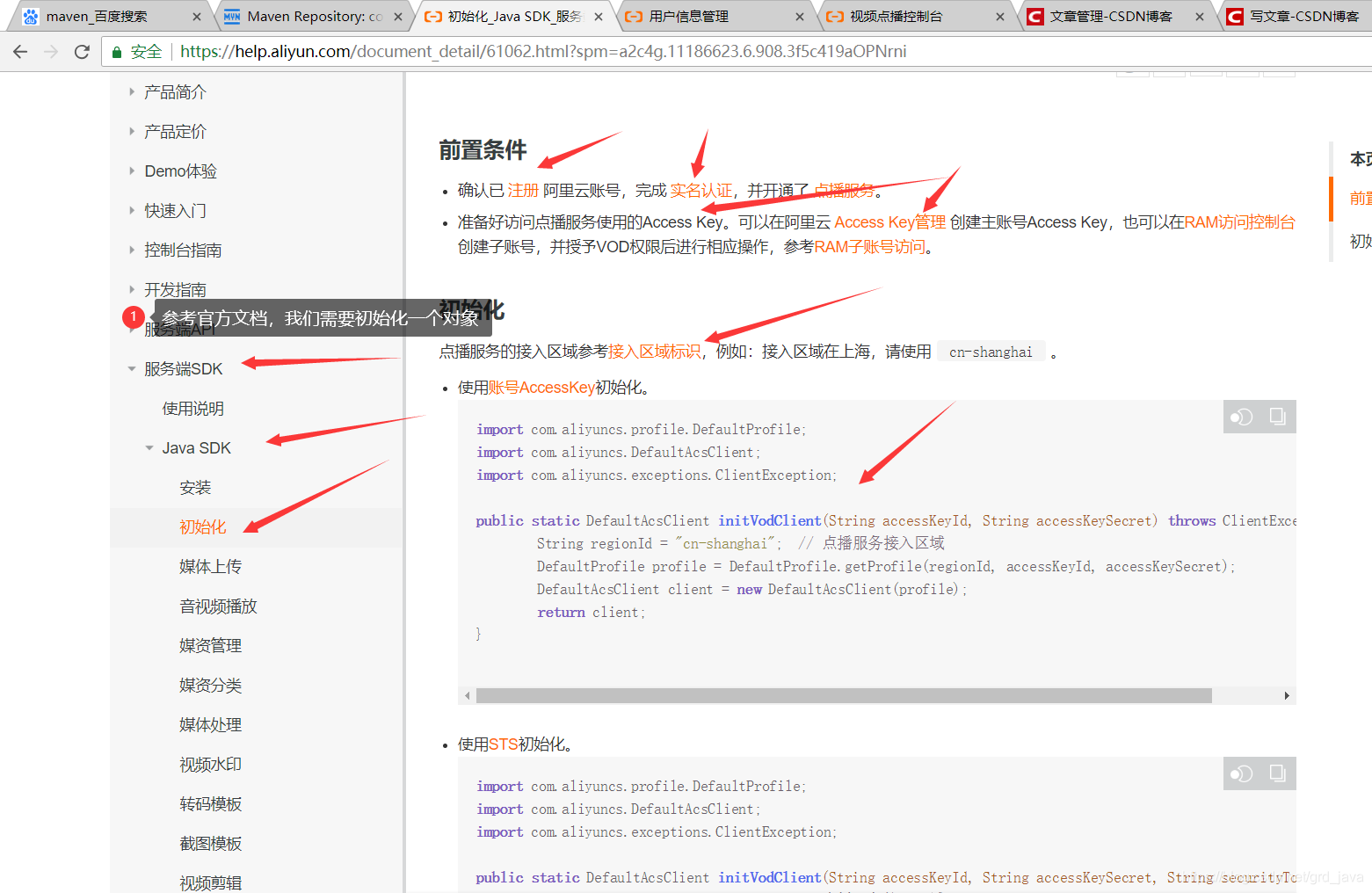The width and height of the screenshot is (1372, 893).
Task: Switch to maven_百度搜索 tab
Action: pyautogui.click(x=97, y=17)
